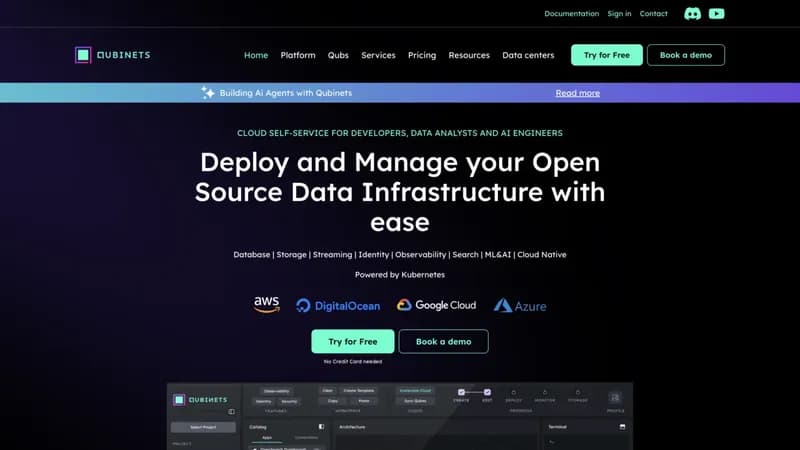
Task: Click the dashboard preview image
Action: tap(399, 416)
